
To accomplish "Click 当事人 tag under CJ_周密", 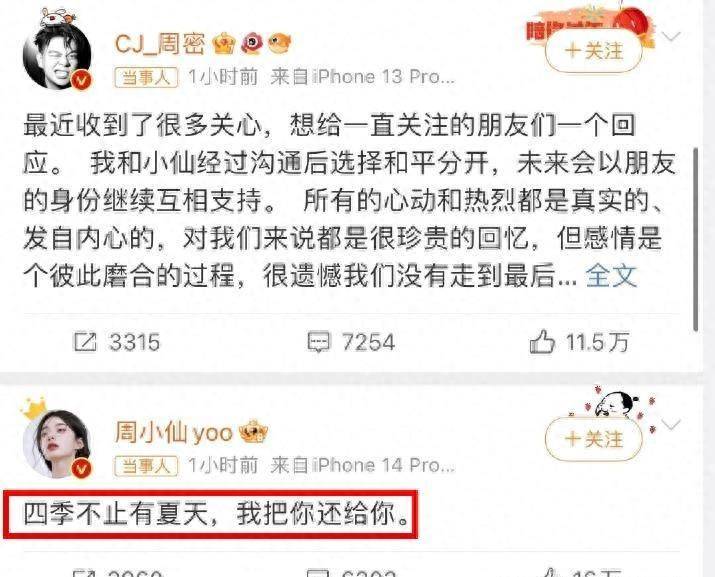I will click(146, 77).
